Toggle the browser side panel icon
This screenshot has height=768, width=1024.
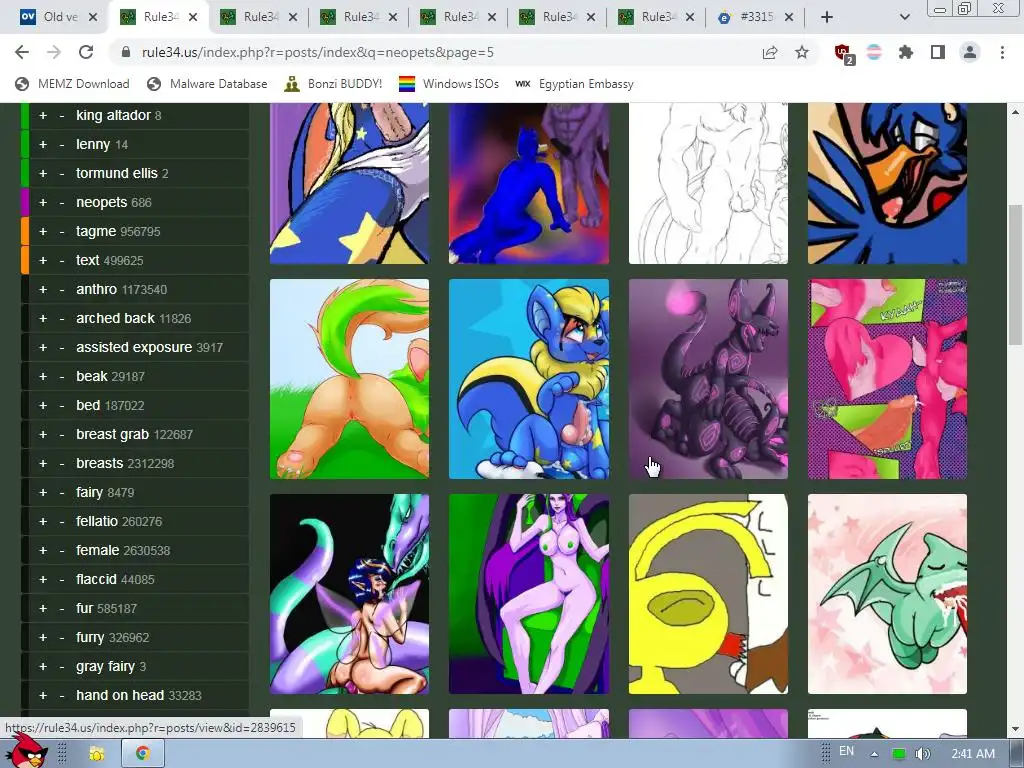(938, 52)
